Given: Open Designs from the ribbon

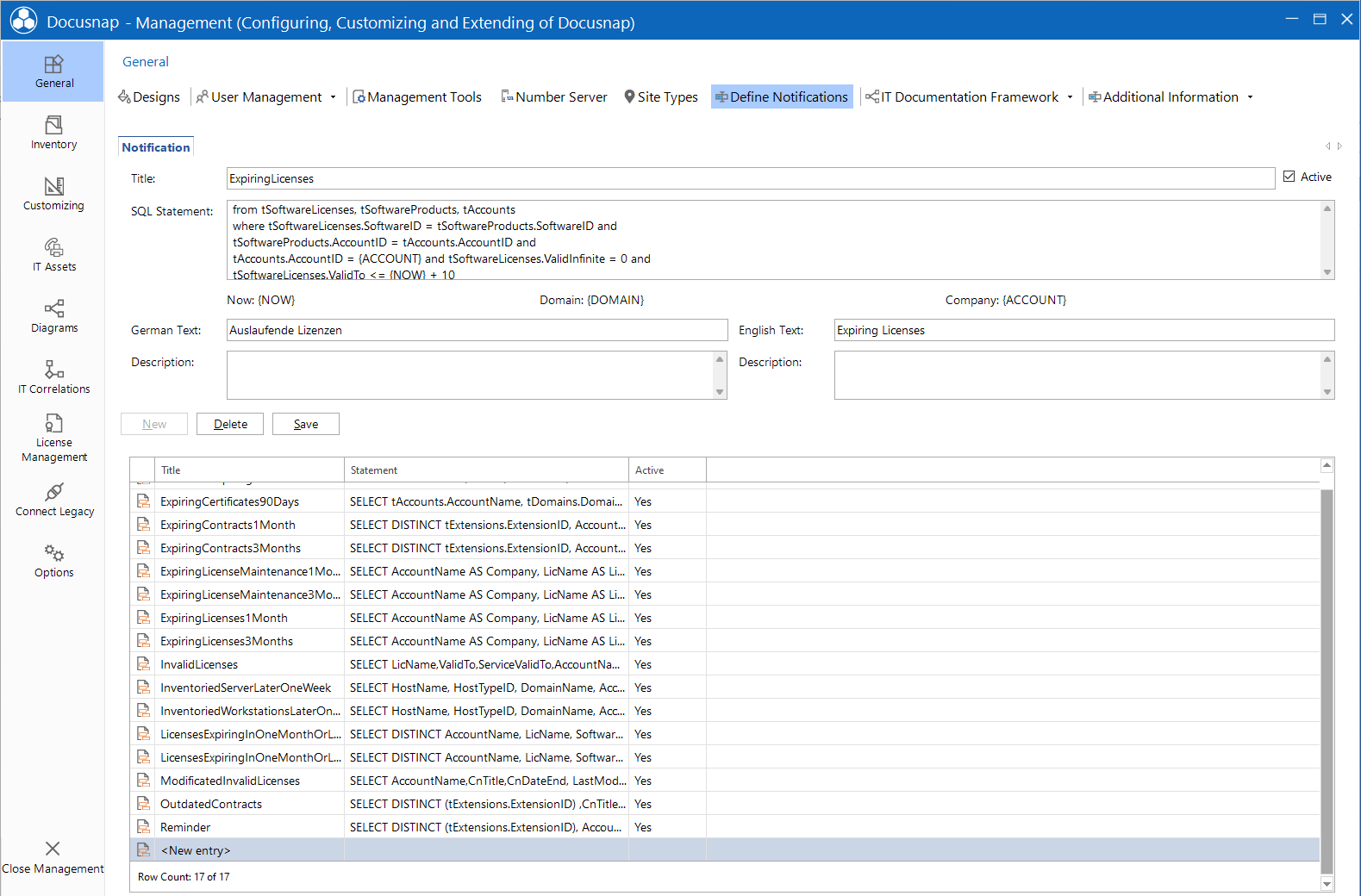Looking at the screenshot, I should [x=149, y=96].
